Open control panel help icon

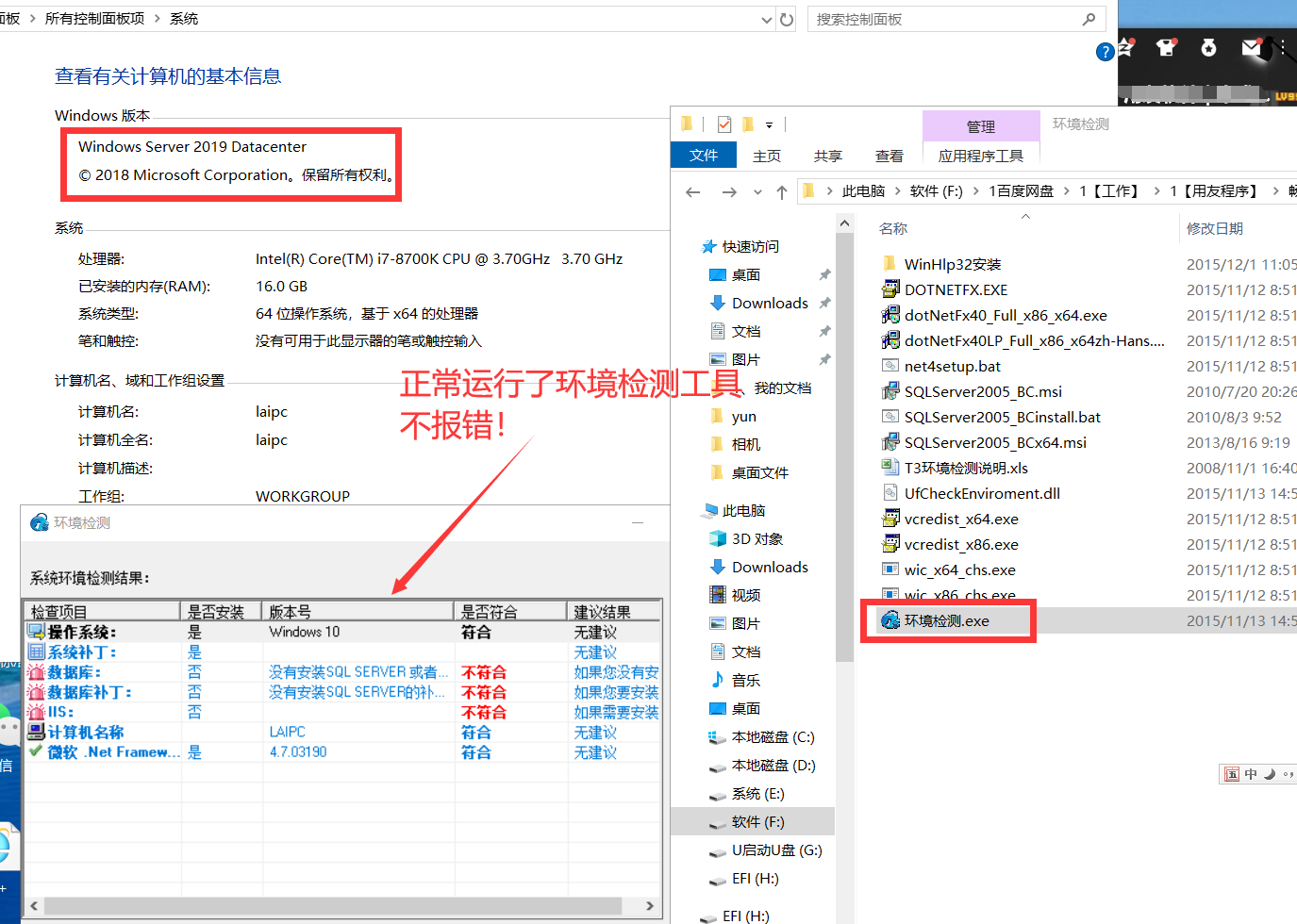1106,52
